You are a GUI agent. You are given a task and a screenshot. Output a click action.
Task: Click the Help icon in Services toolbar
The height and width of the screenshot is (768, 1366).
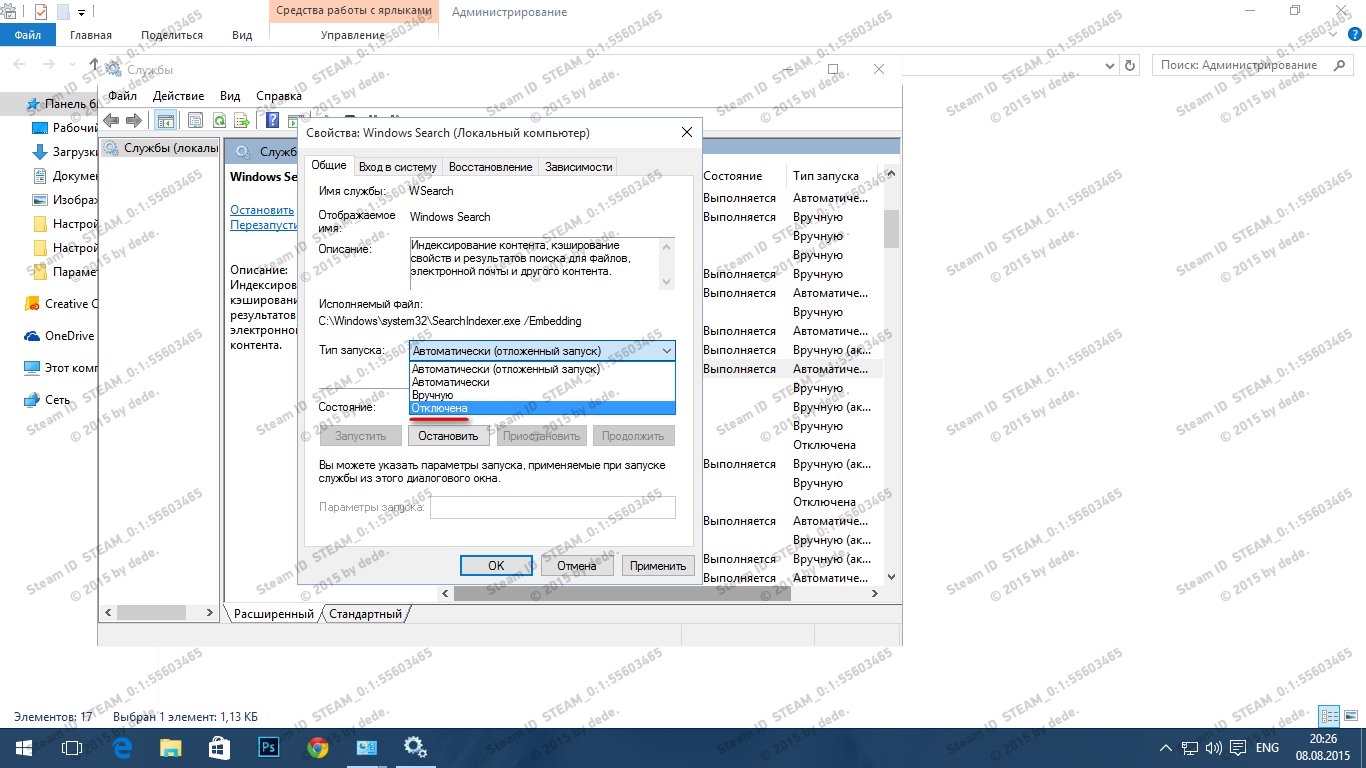tap(271, 120)
